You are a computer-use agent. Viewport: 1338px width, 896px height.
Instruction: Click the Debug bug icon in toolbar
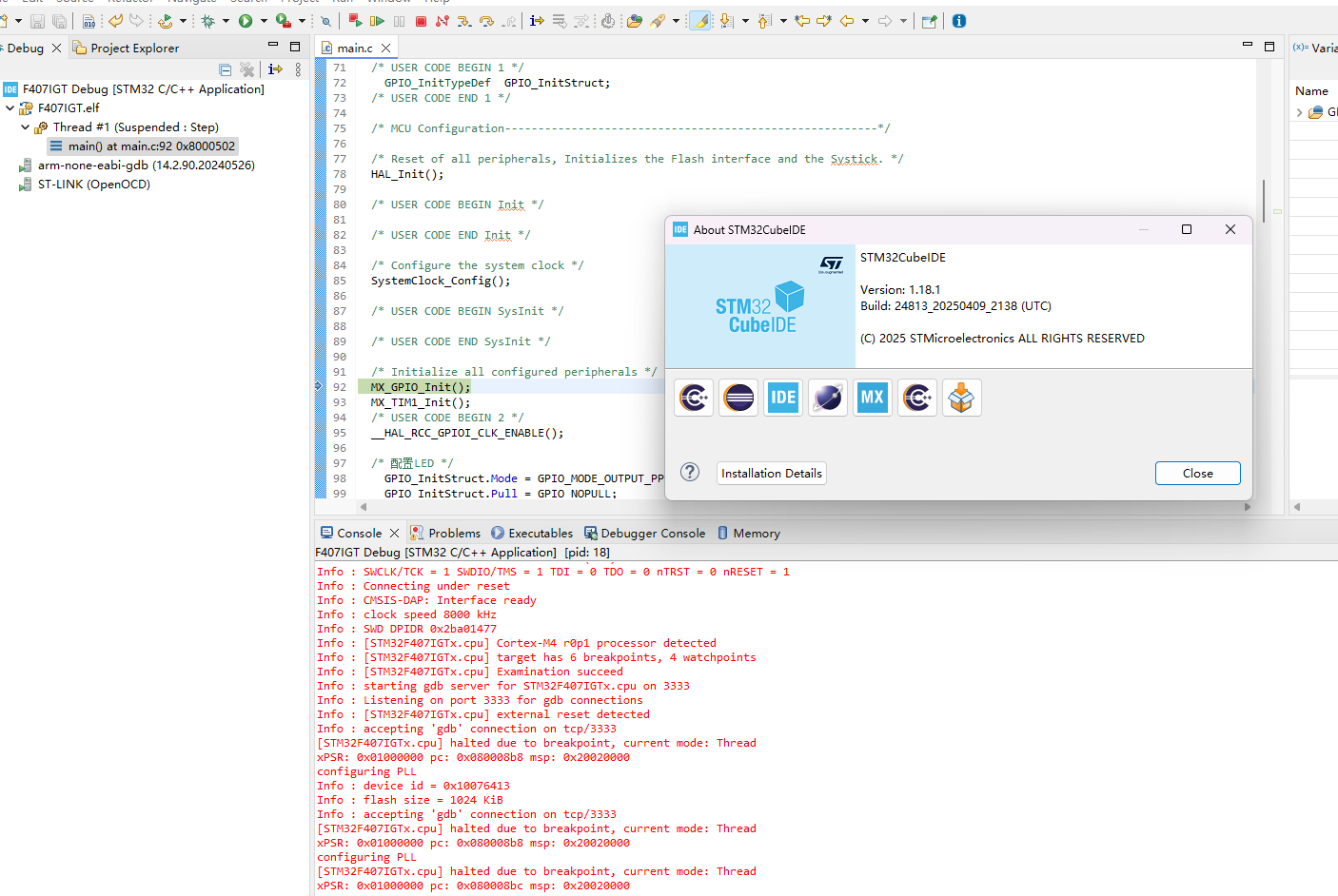[x=207, y=21]
